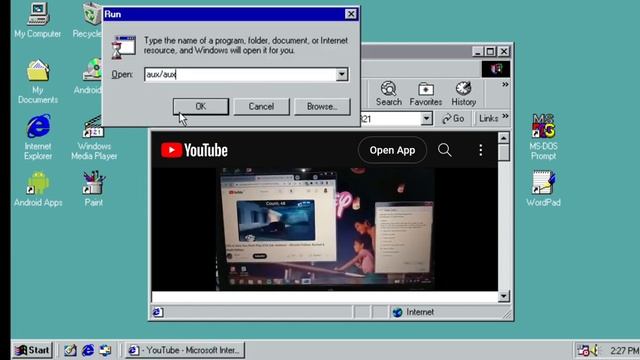
Task: Confirm the Run dialog with OK
Action: 200,107
